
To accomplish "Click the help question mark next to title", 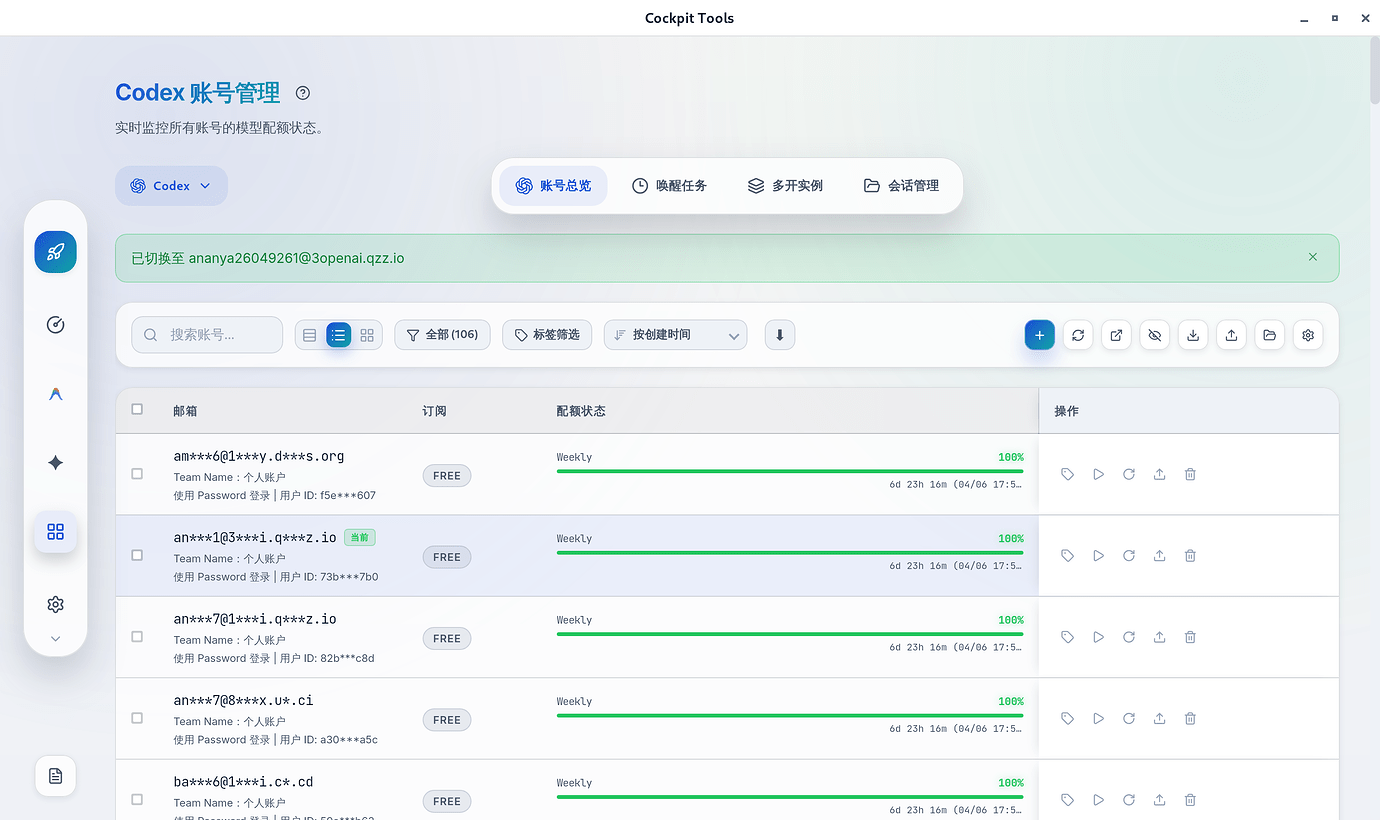I will (x=303, y=93).
